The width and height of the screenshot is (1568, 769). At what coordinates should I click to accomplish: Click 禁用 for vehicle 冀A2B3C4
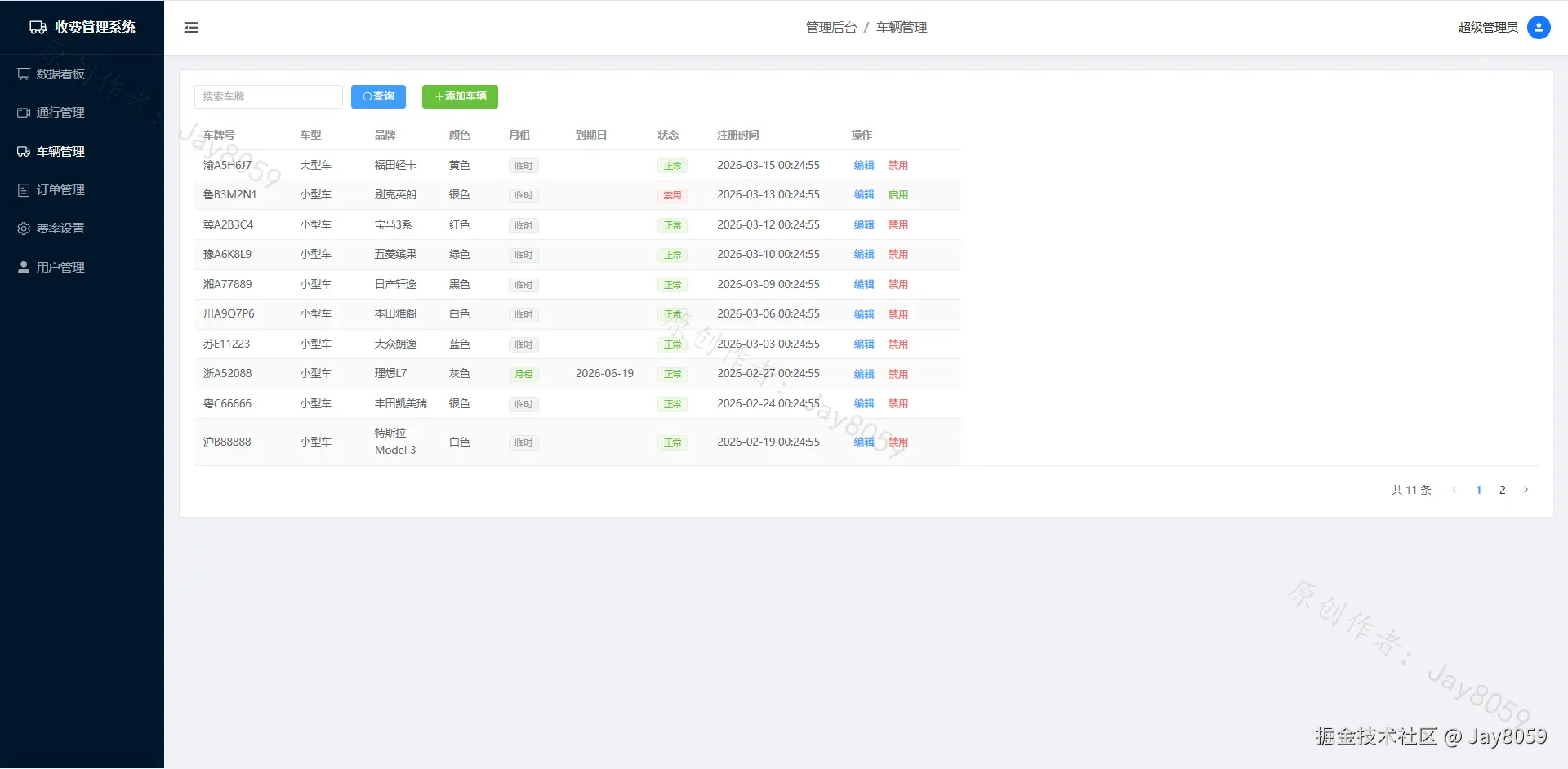(898, 224)
